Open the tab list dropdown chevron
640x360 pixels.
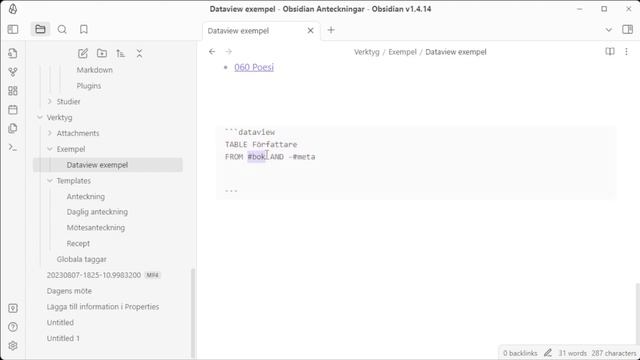(609, 30)
